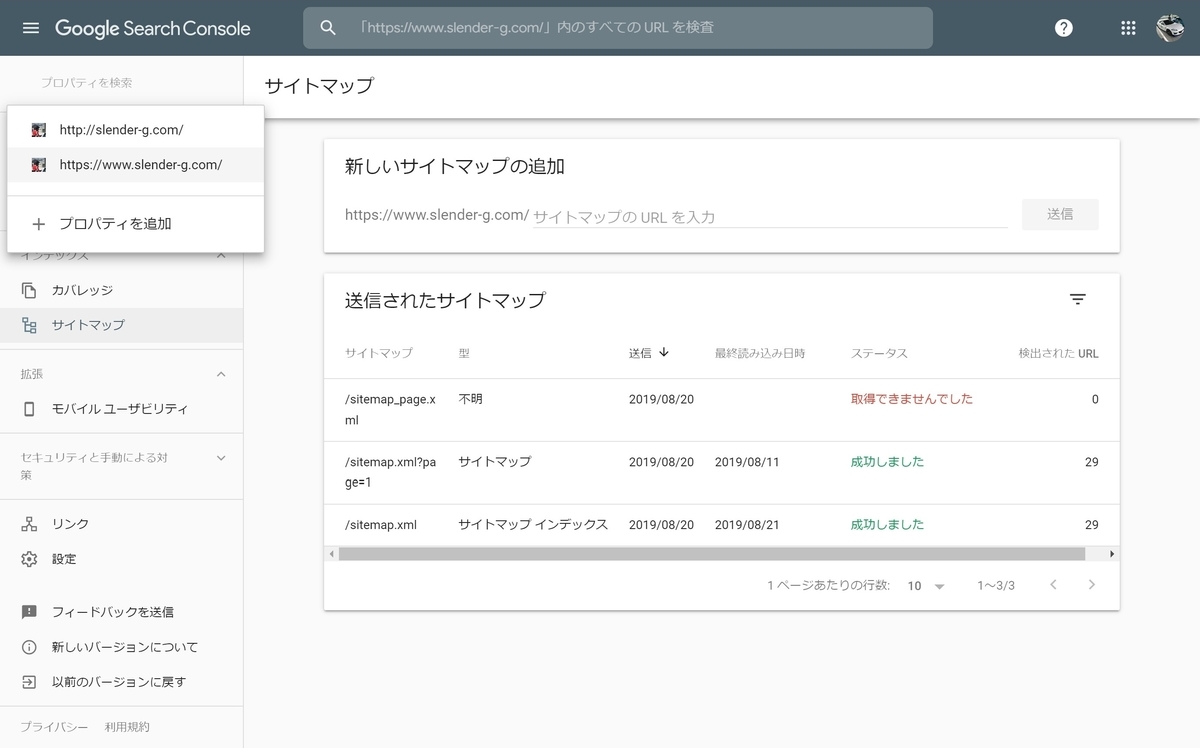Open the hamburger main menu
The width and height of the screenshot is (1200, 748).
(31, 28)
